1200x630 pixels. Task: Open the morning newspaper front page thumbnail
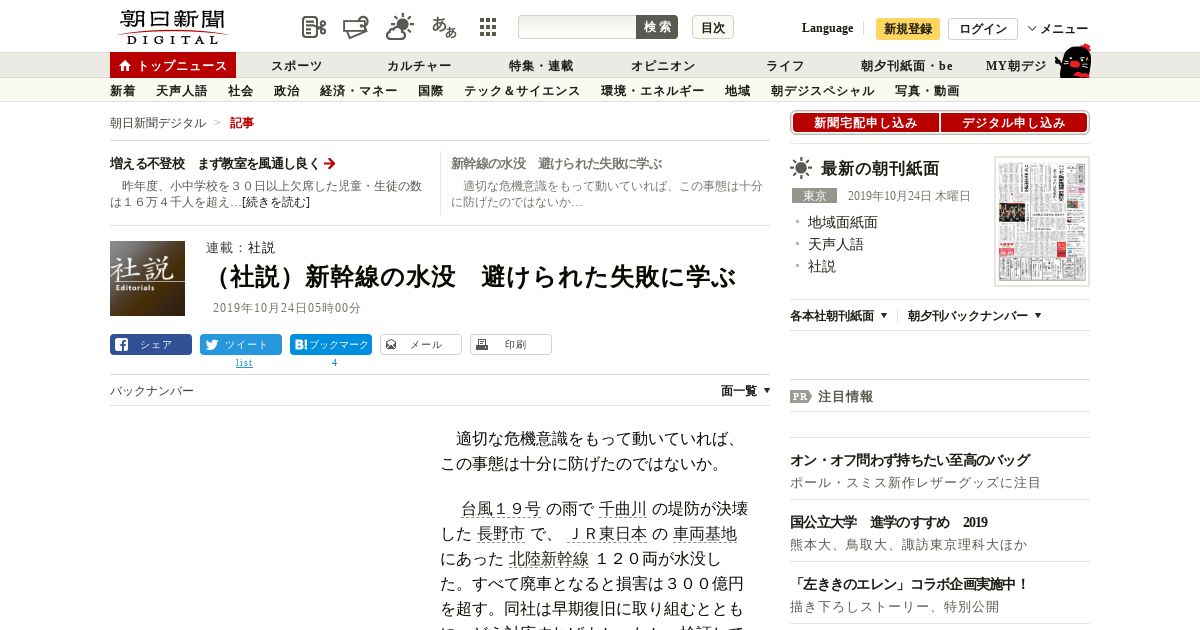[1042, 221]
